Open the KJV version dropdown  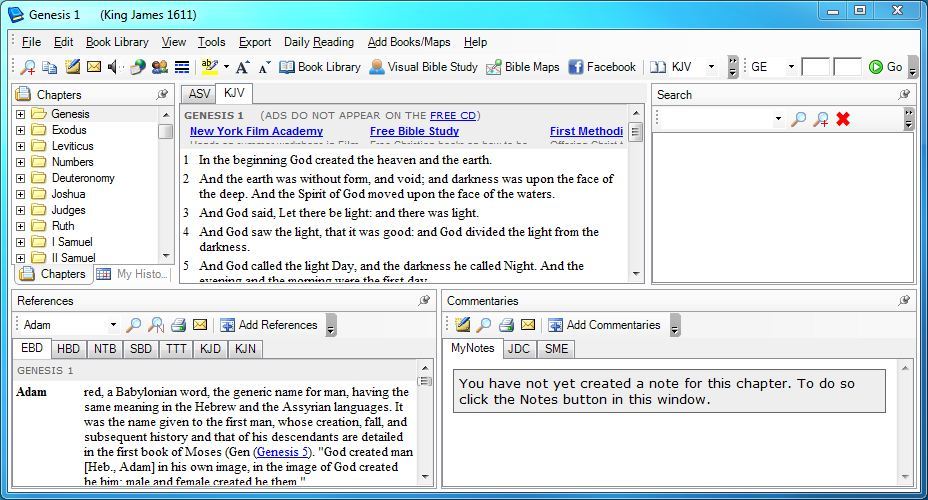tap(711, 67)
